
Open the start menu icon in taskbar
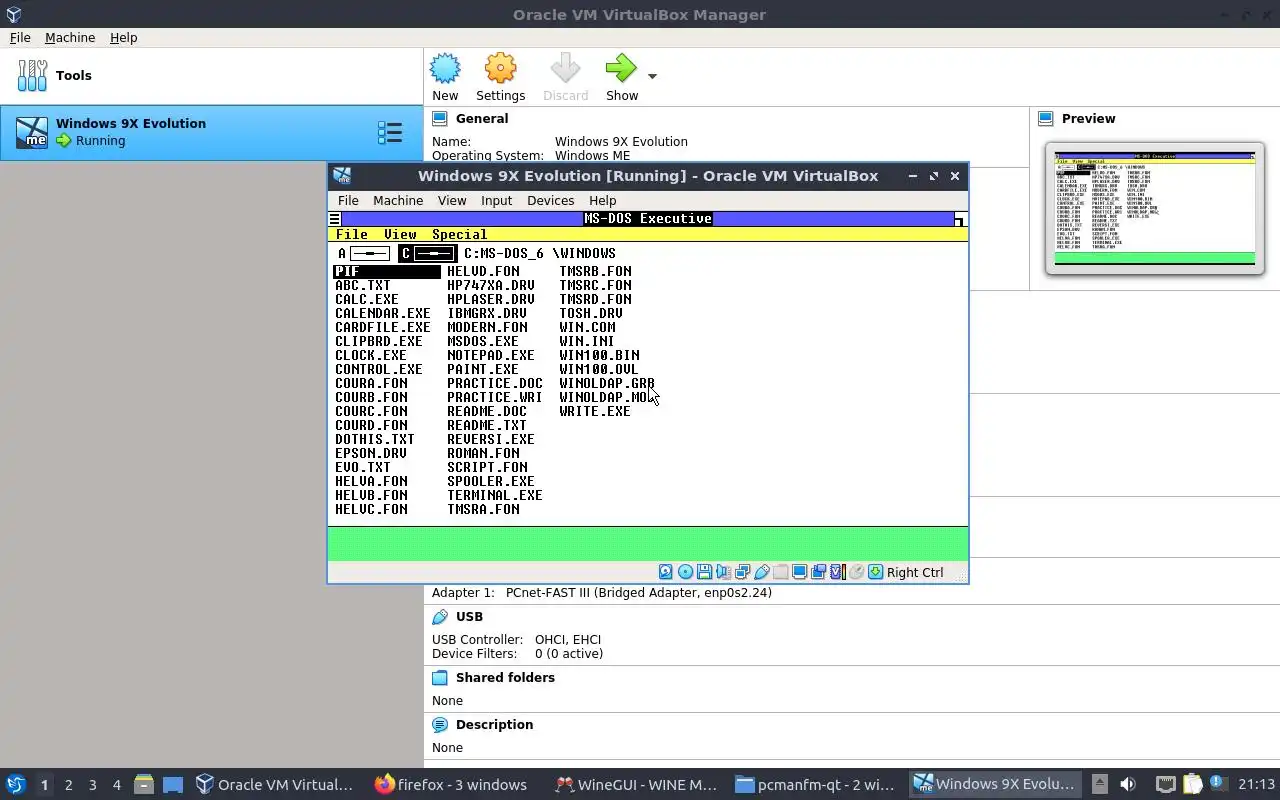[x=16, y=785]
